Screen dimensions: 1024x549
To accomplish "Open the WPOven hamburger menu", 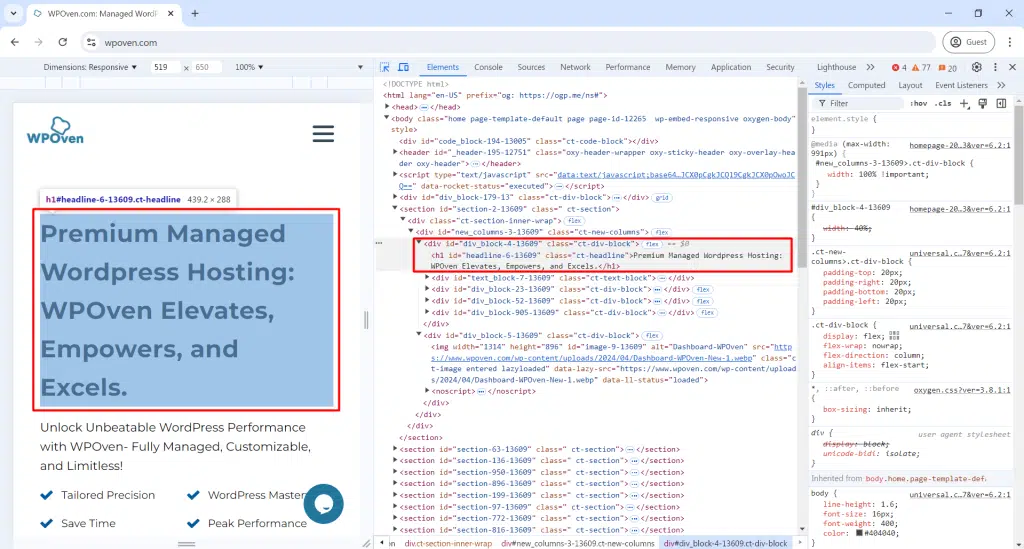I will 323,134.
